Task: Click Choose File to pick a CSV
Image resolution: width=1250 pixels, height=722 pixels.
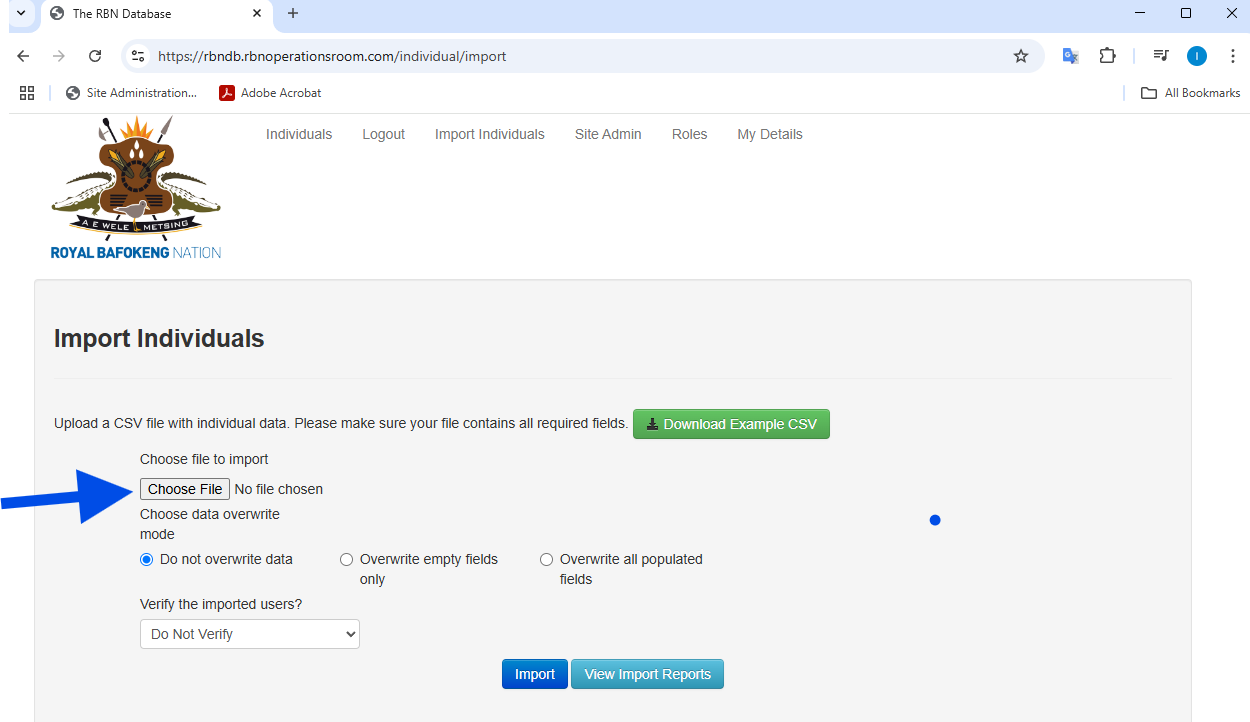Action: tap(185, 489)
